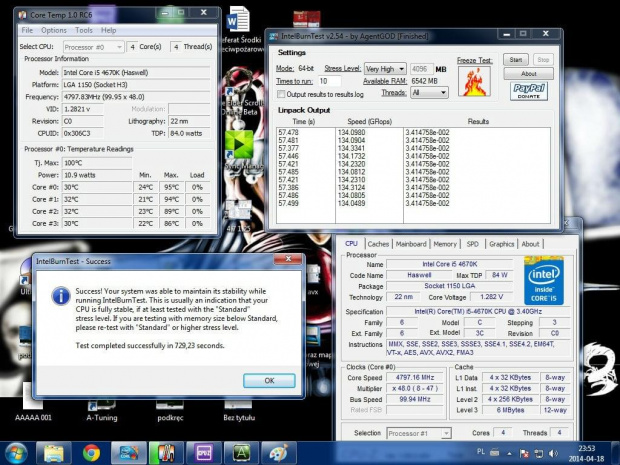The width and height of the screenshot is (620, 465).
Task: Click Linpack time value 57.499
Action: 288,204
